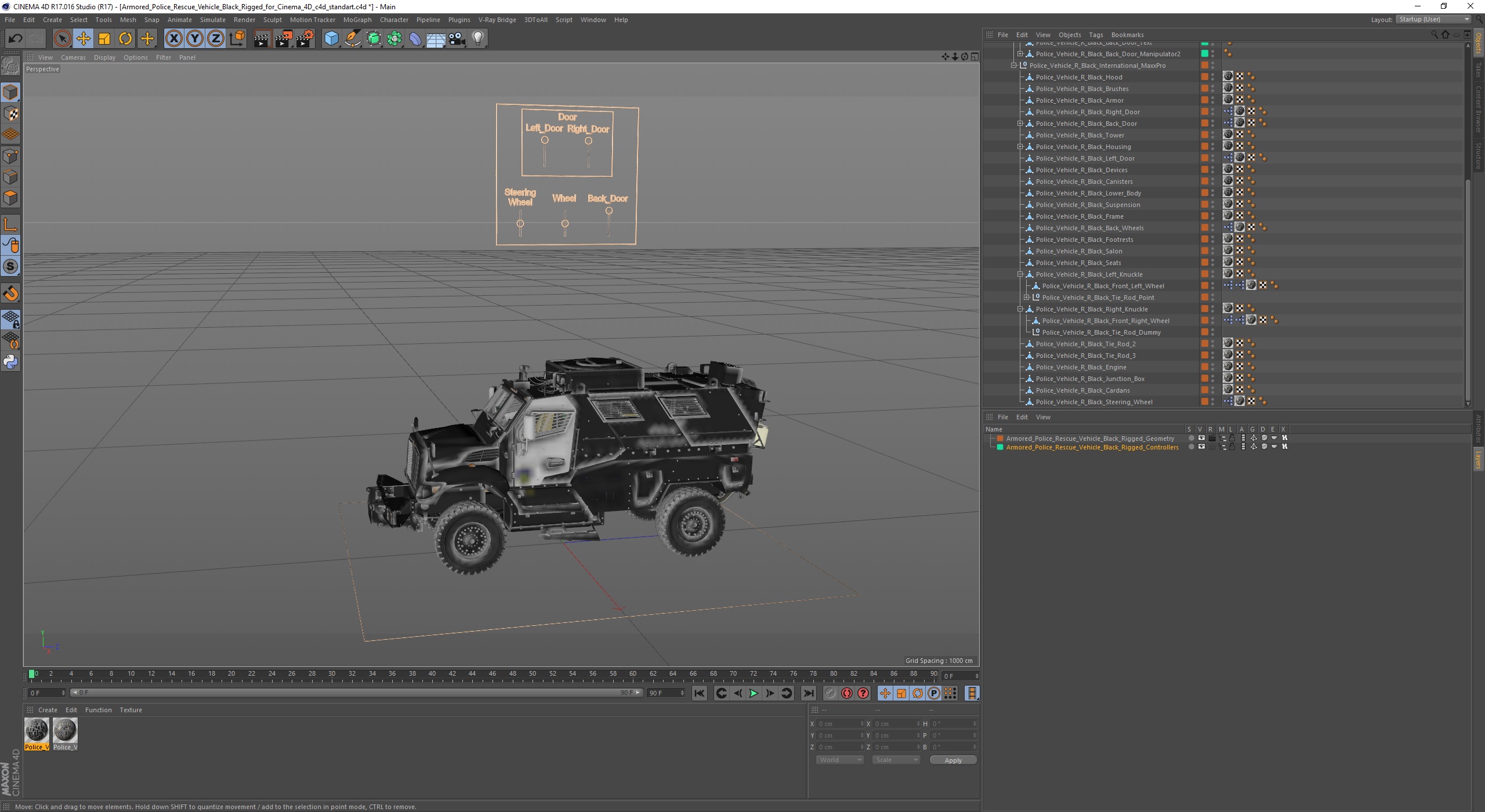Open the Layout Startup (User) dropdown

[1433, 19]
